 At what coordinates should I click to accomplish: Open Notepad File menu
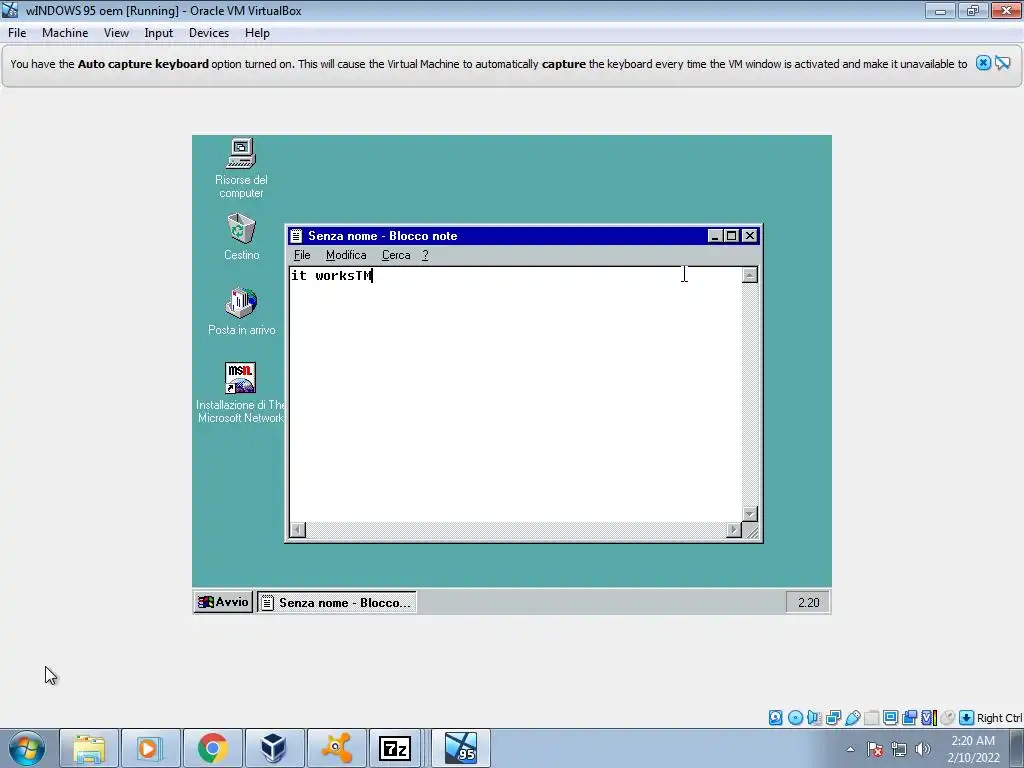(302, 255)
